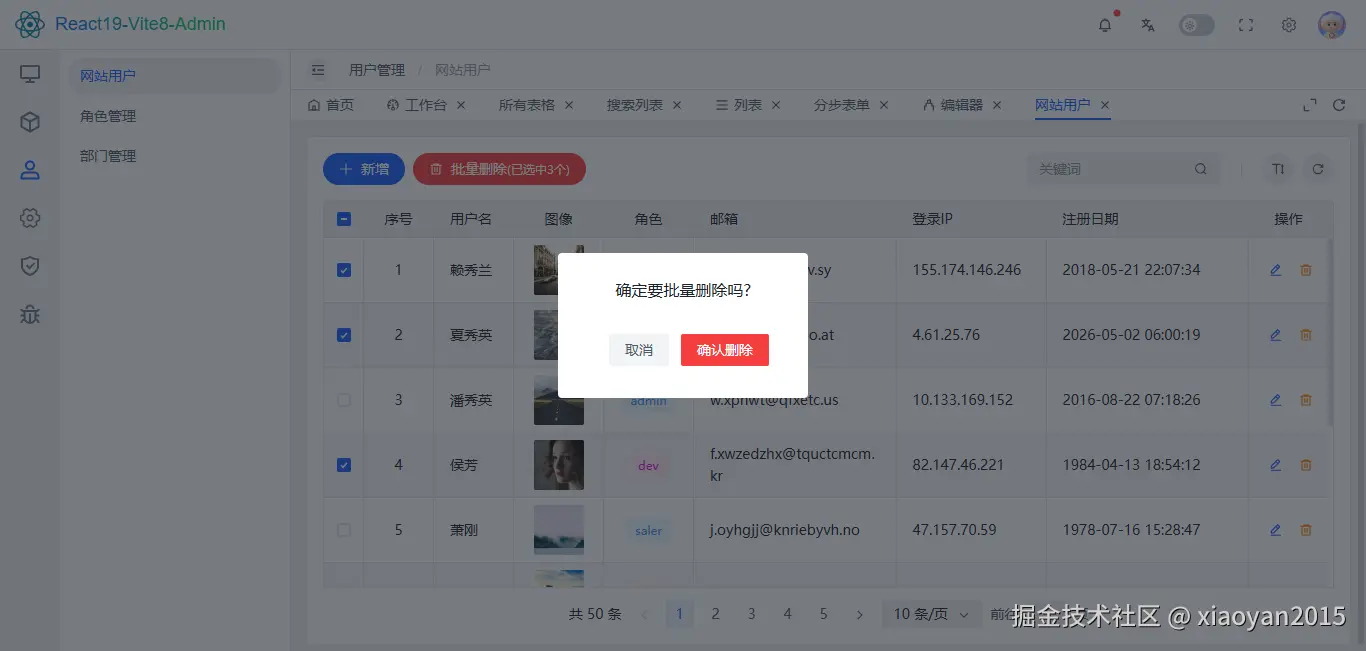Screen dimensions: 1366x651
Task: Click 确认删除 in the dialog
Action: coord(725,350)
